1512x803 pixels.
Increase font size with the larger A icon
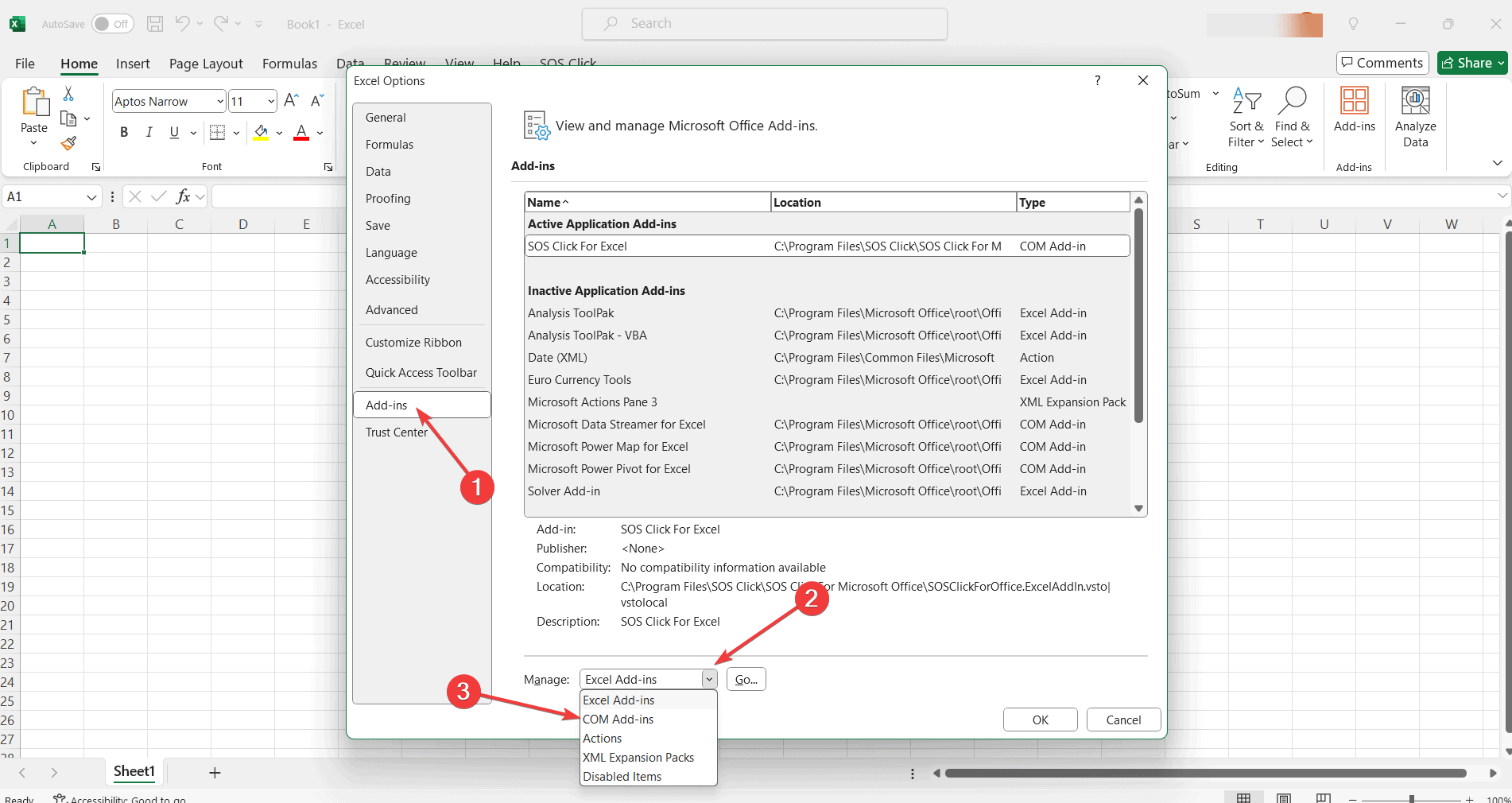coord(291,101)
